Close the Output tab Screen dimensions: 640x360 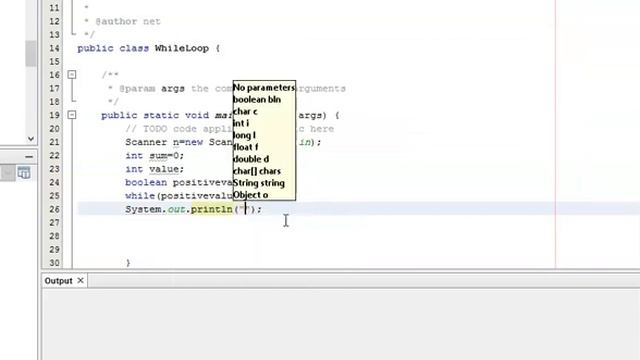80,280
